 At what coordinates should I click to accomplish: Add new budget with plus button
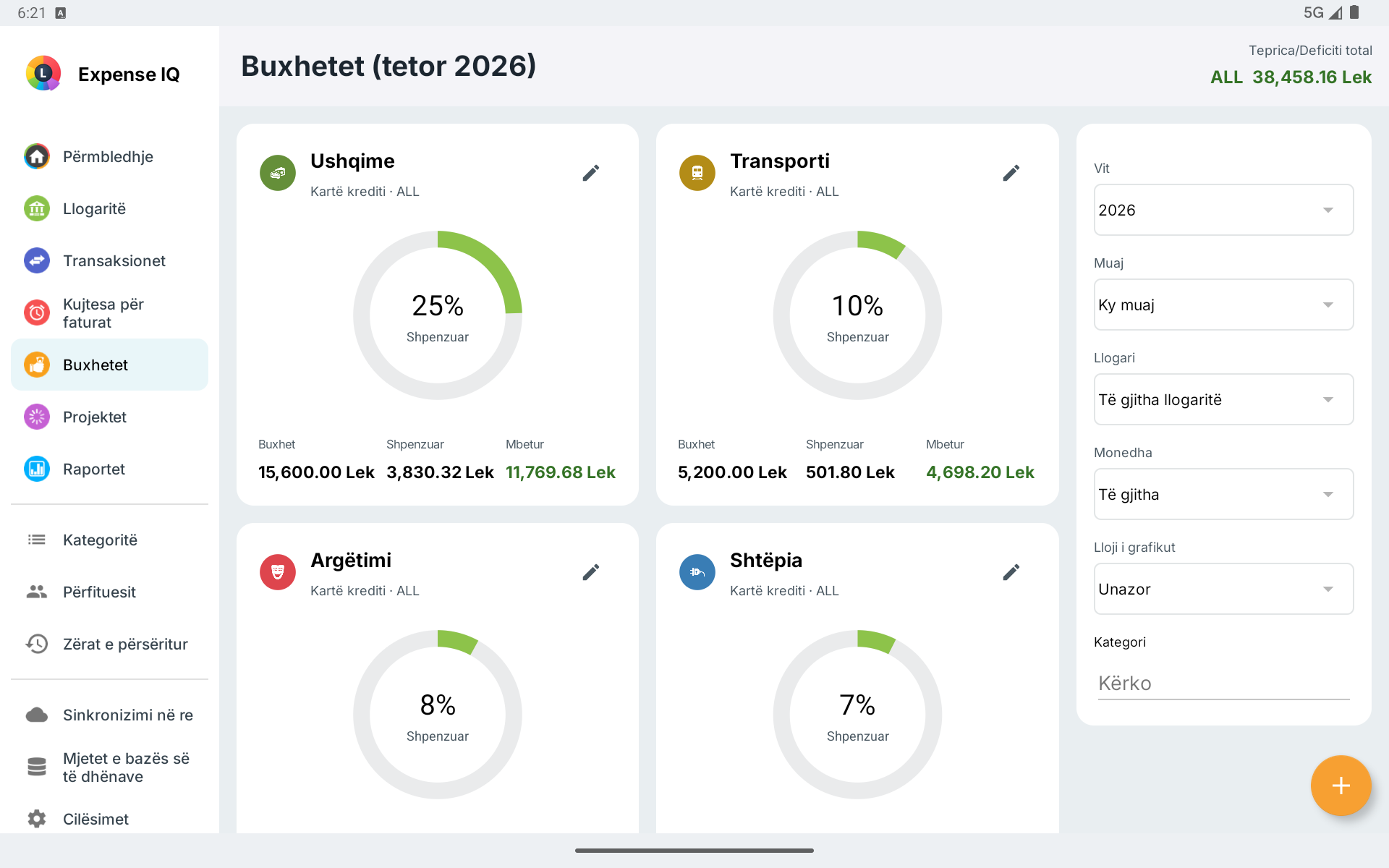click(1341, 786)
